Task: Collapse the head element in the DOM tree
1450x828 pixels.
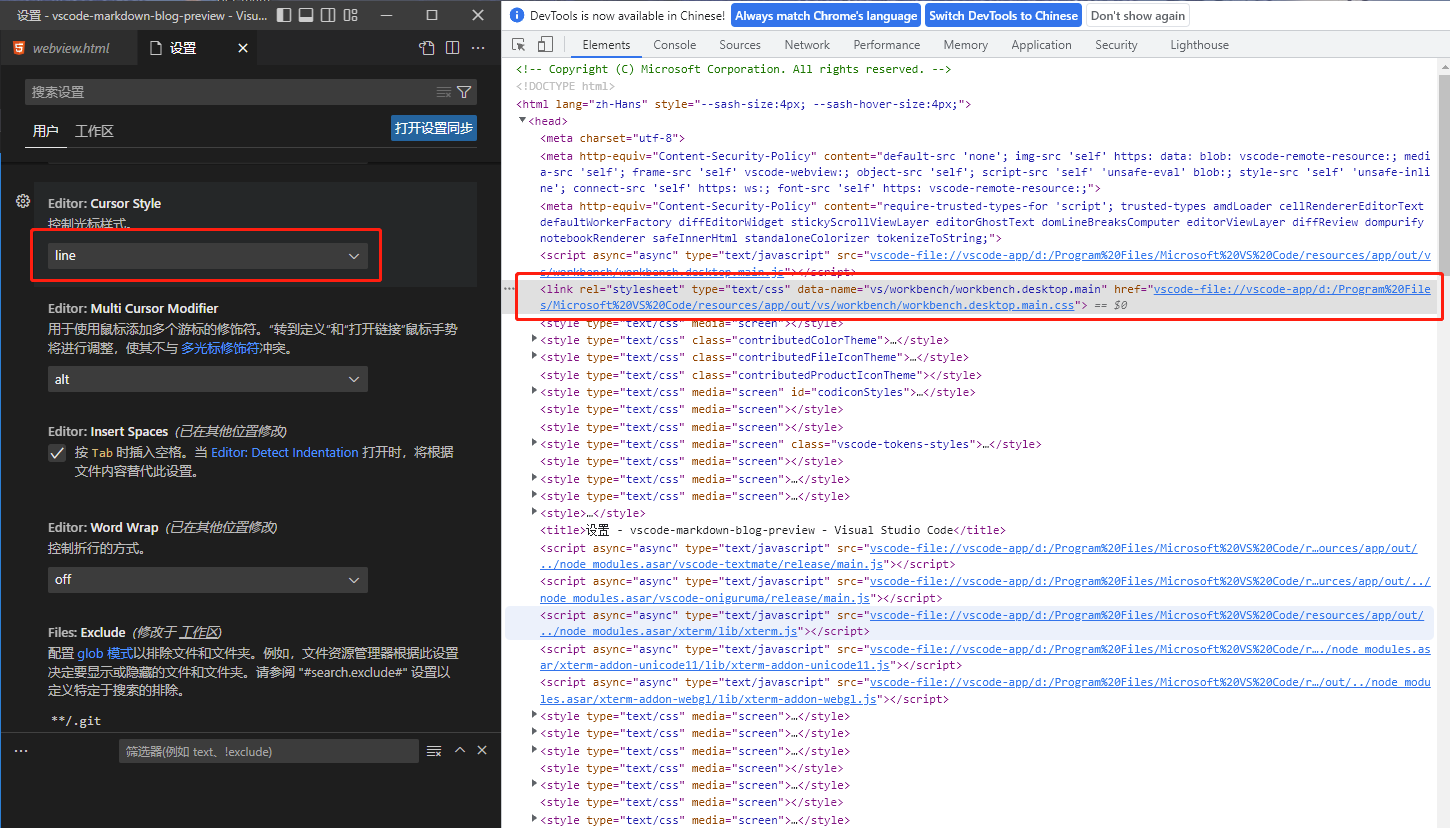Action: click(x=524, y=120)
